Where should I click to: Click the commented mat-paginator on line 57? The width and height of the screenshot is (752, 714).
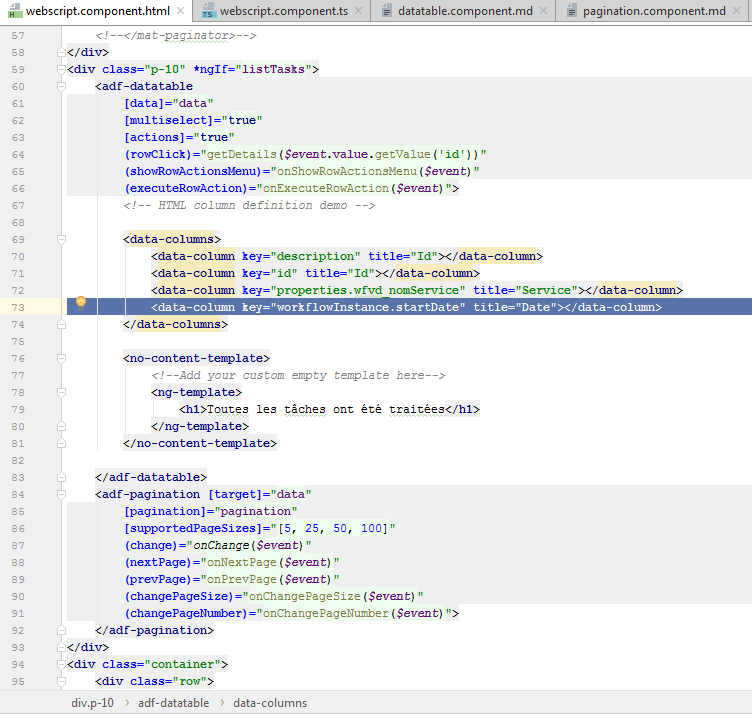pyautogui.click(x=176, y=35)
